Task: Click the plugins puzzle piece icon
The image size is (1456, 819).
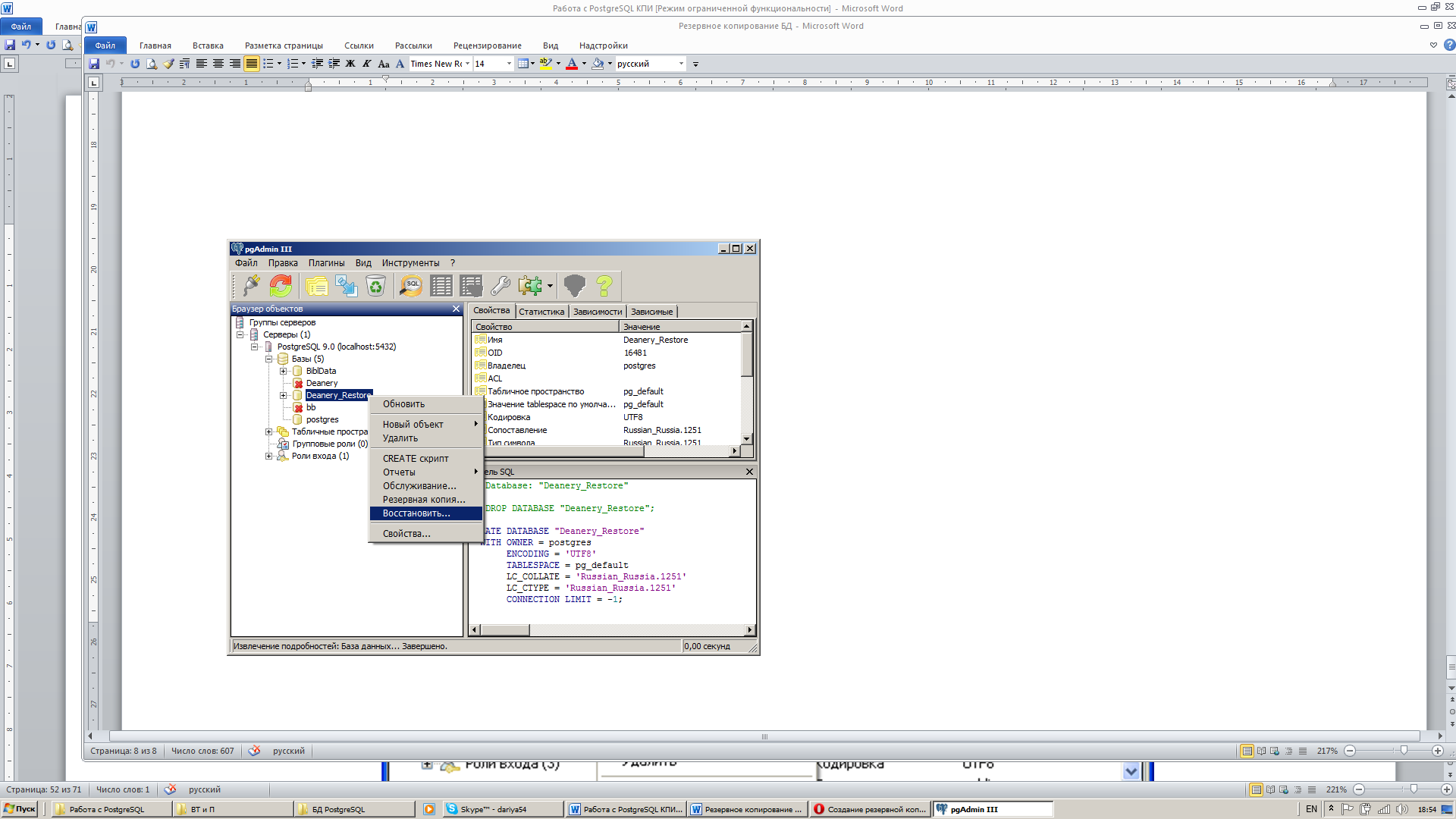Action: [530, 286]
